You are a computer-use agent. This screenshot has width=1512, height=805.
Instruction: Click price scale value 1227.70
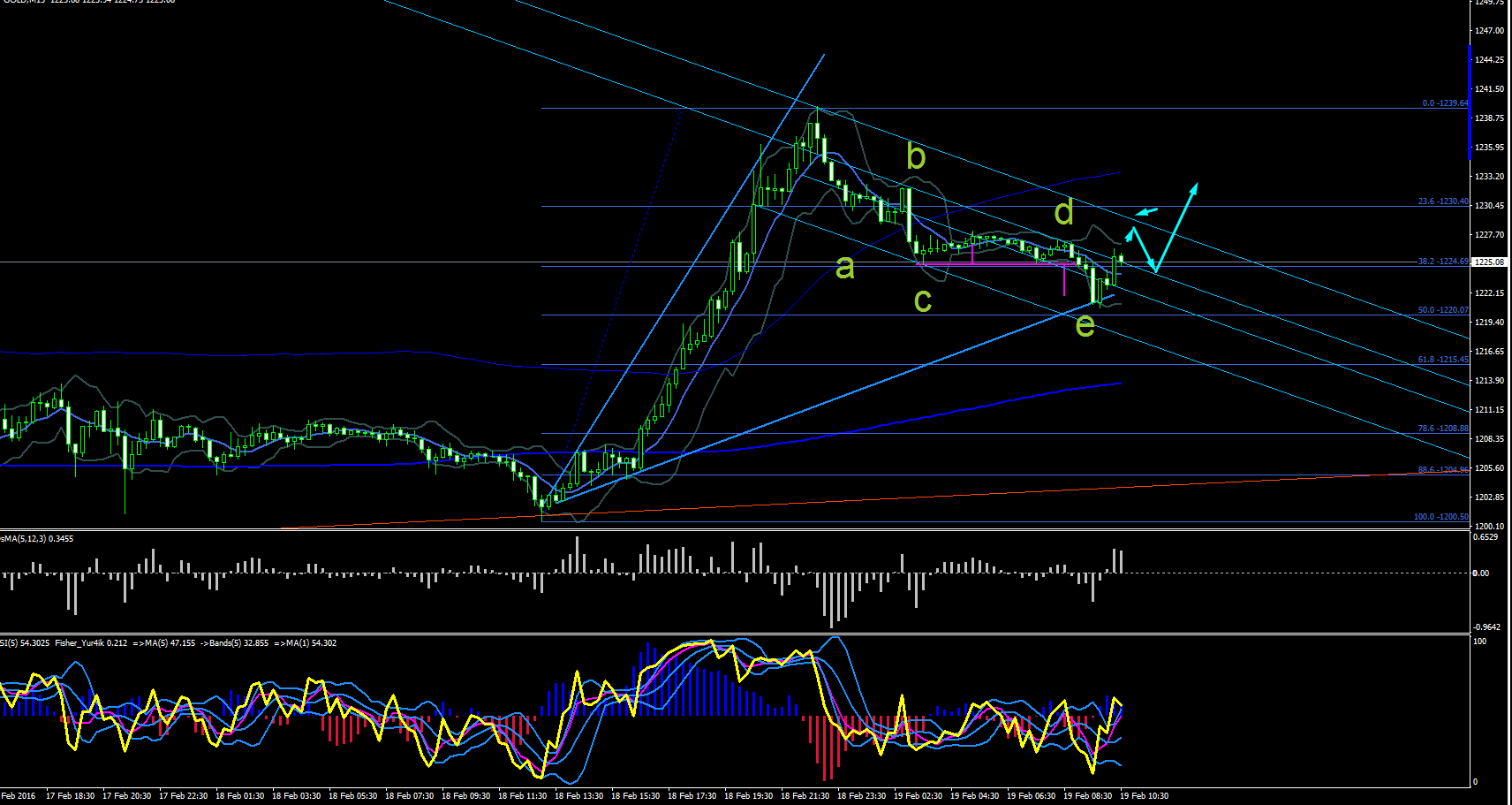pyautogui.click(x=1489, y=235)
